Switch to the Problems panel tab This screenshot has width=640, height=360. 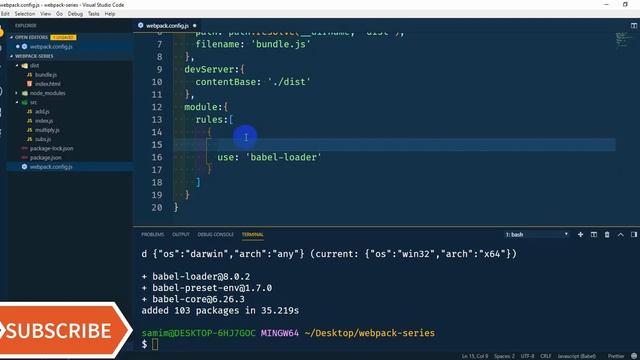click(x=153, y=235)
